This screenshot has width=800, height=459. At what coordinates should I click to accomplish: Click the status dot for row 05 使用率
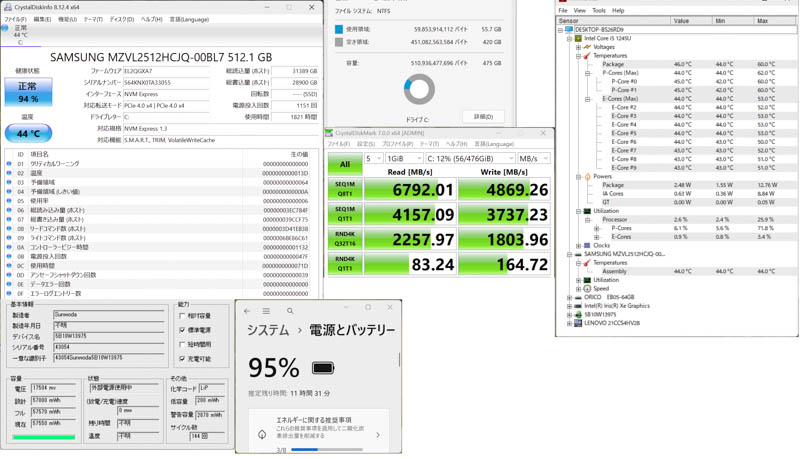click(x=9, y=201)
